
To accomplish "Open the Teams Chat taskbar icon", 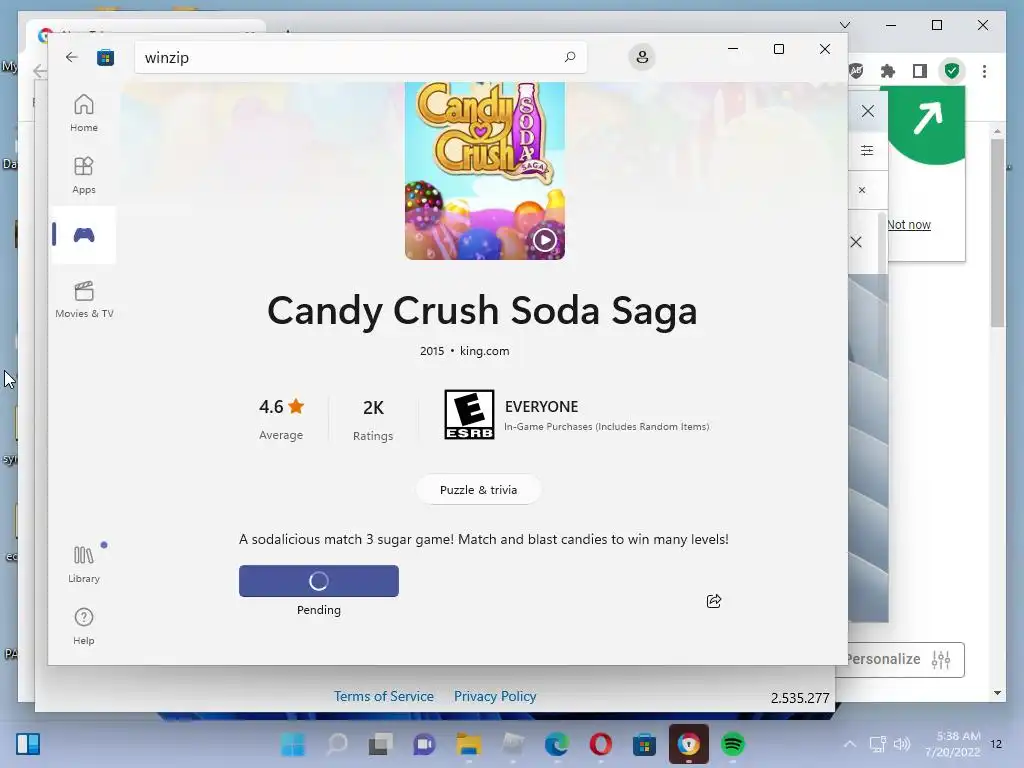I will [x=424, y=744].
